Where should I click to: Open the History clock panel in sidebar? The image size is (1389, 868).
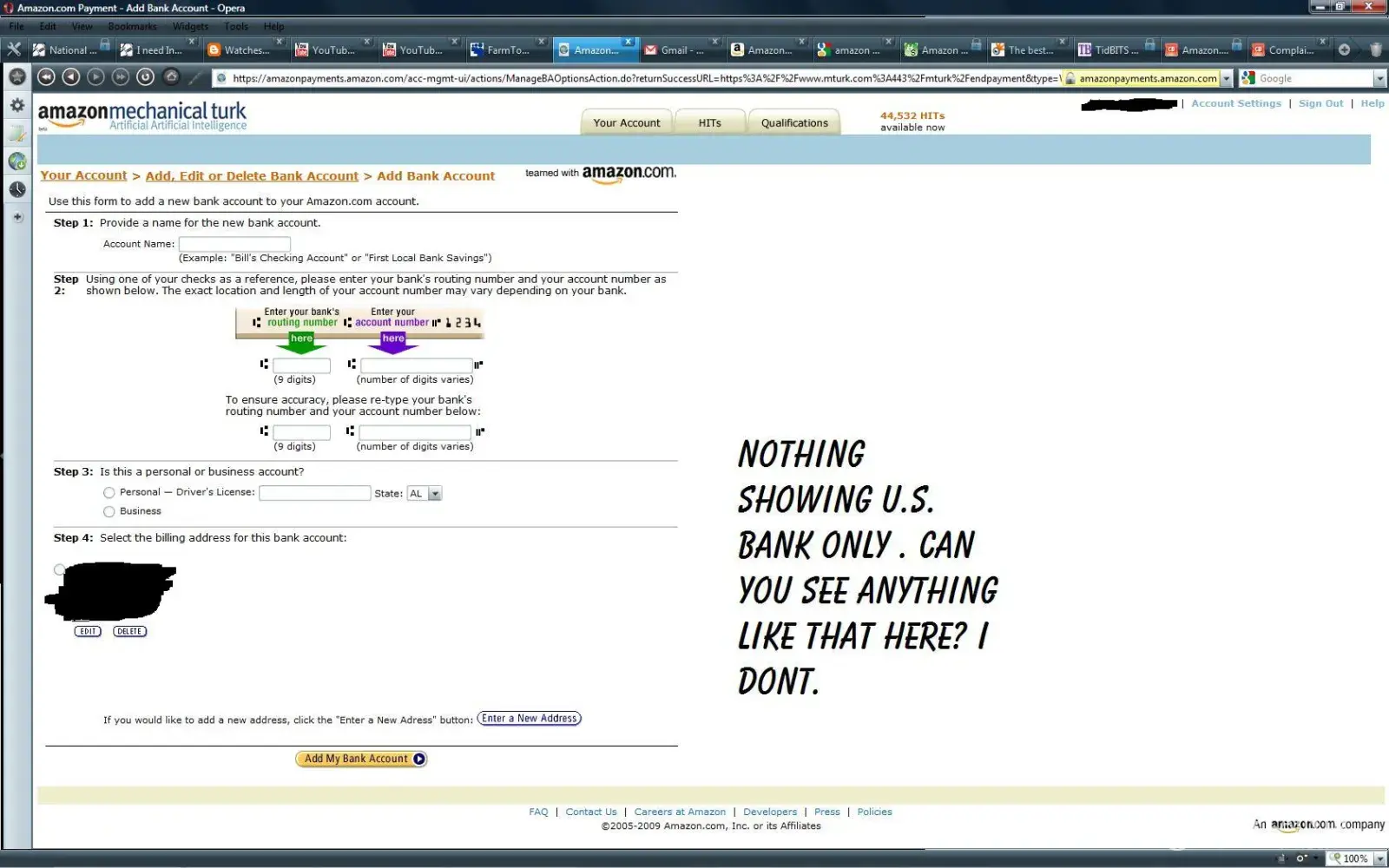coord(16,189)
